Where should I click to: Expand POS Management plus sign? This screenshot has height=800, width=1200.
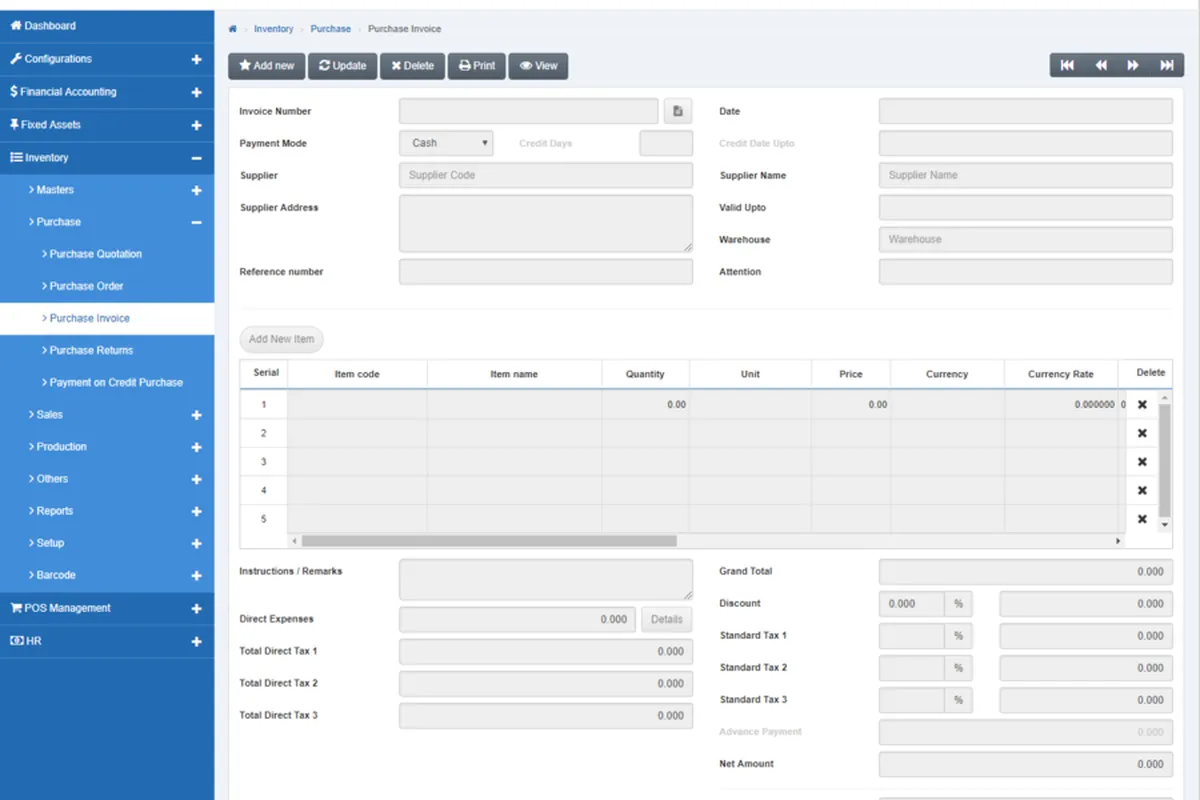click(196, 608)
